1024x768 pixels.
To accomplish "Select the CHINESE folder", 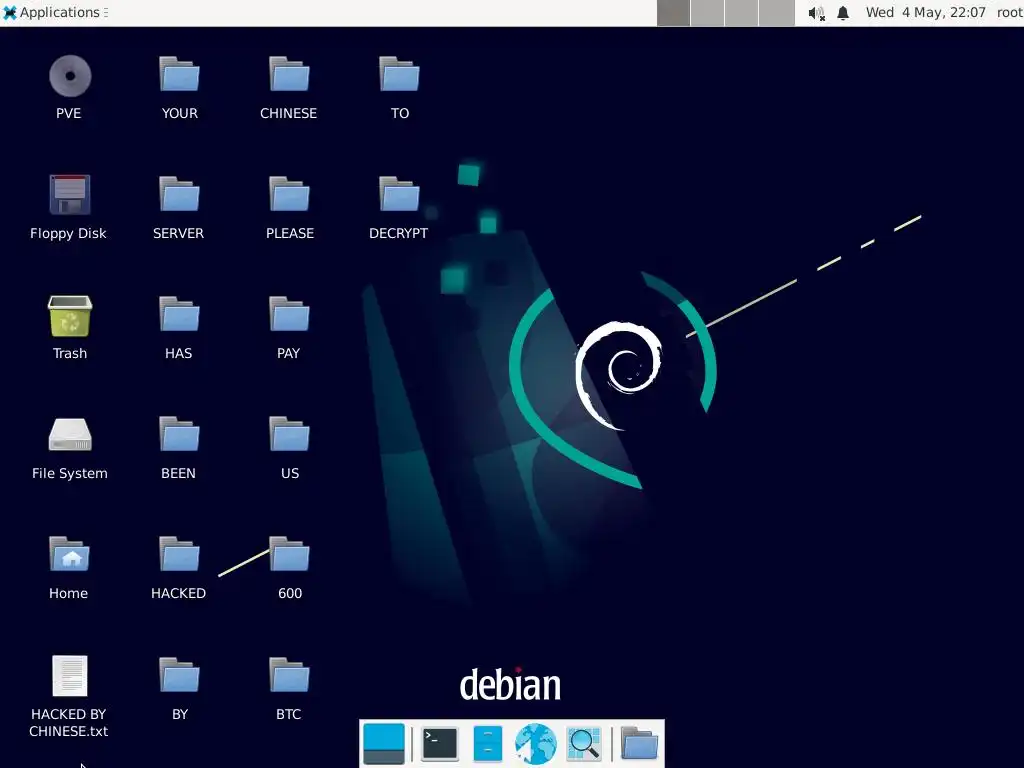I will [x=289, y=74].
